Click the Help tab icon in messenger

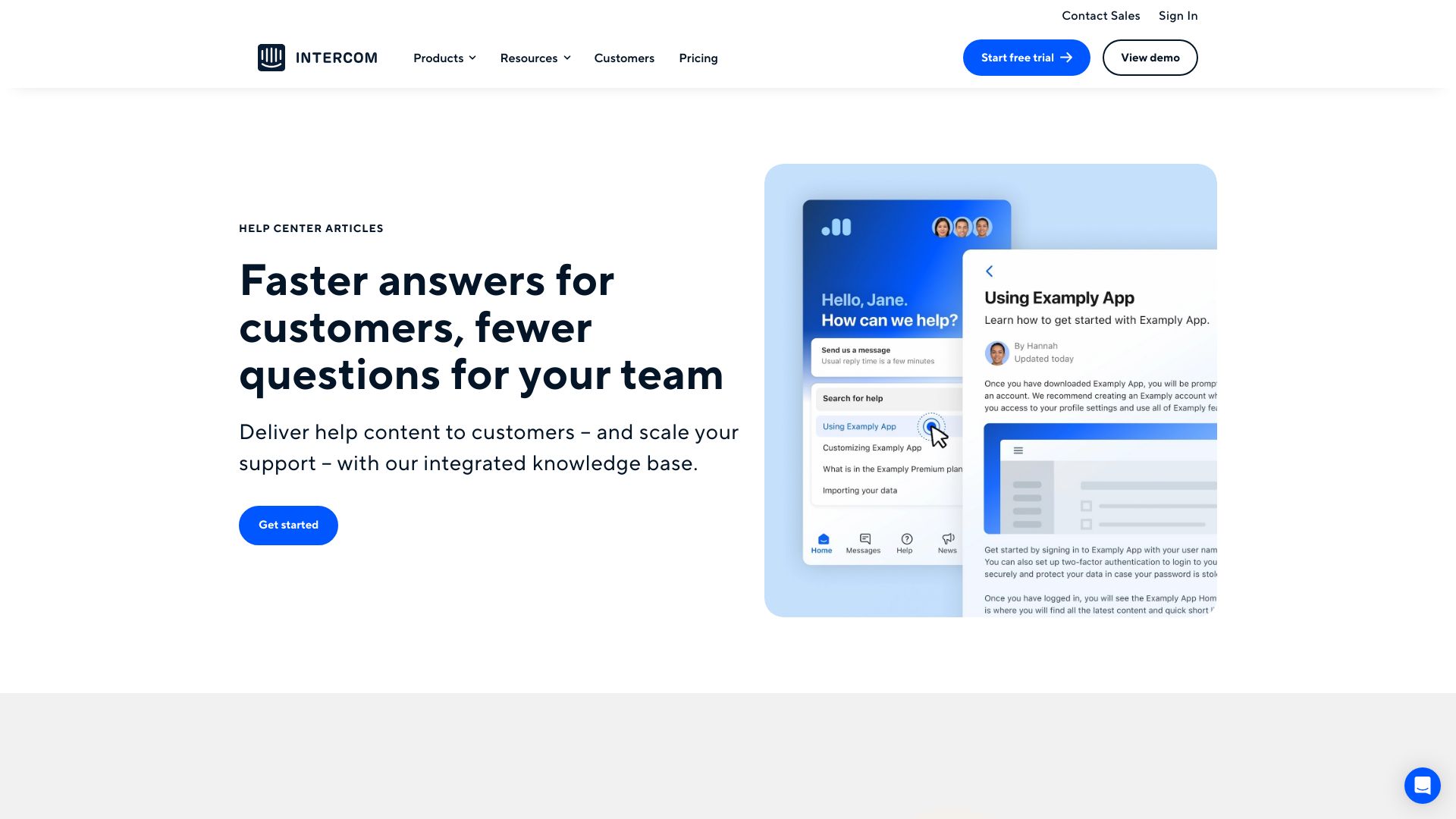point(905,541)
